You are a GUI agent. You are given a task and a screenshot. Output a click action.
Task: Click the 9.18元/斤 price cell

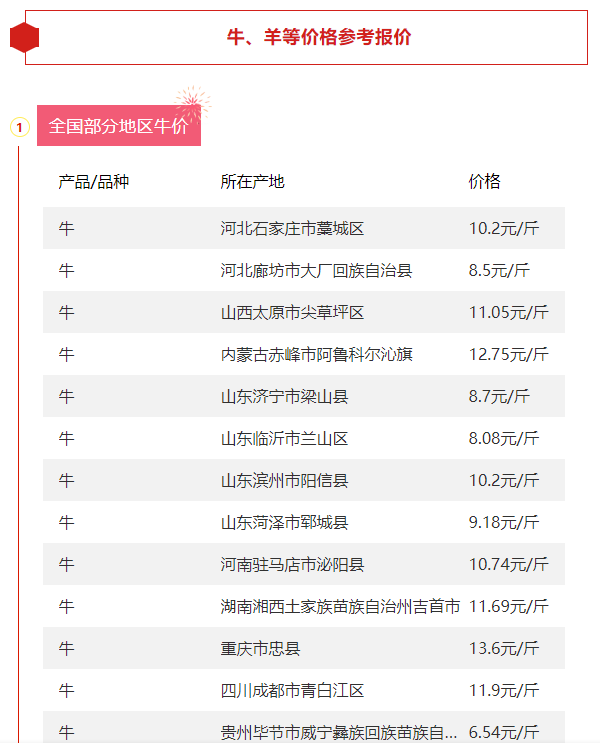click(x=504, y=523)
